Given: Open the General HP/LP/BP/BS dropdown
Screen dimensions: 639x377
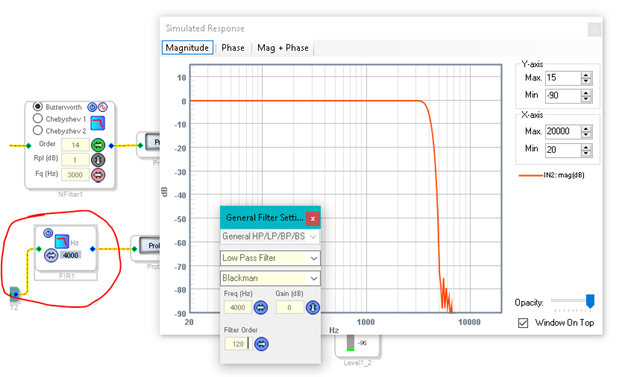Looking at the screenshot, I should [x=270, y=236].
